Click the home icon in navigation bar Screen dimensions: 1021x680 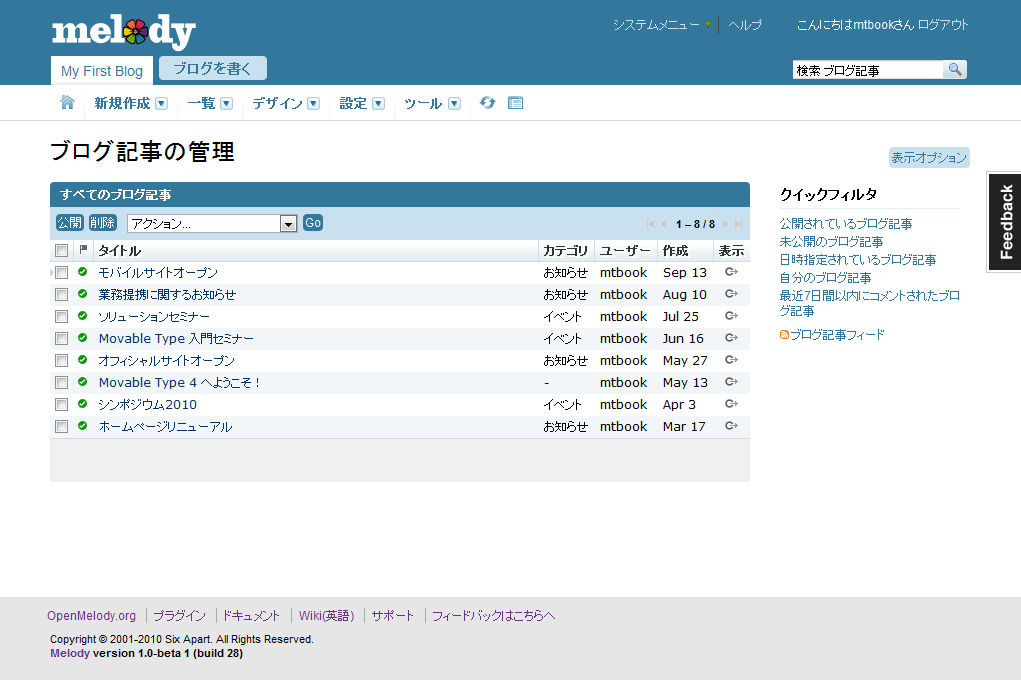click(67, 103)
